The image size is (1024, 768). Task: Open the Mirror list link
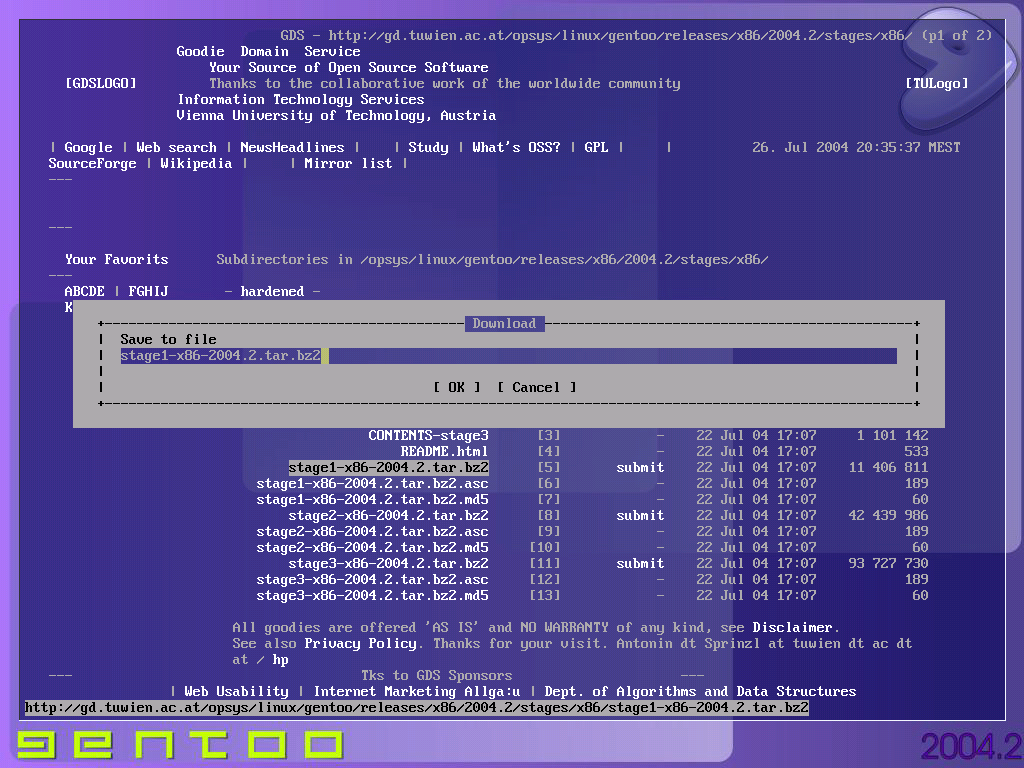click(348, 163)
